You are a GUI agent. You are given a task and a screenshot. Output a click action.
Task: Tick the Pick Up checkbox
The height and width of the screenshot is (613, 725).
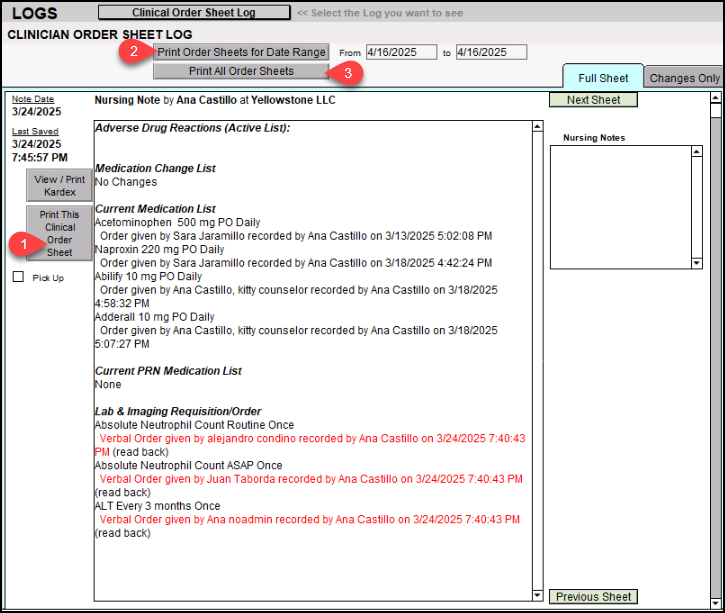18,278
